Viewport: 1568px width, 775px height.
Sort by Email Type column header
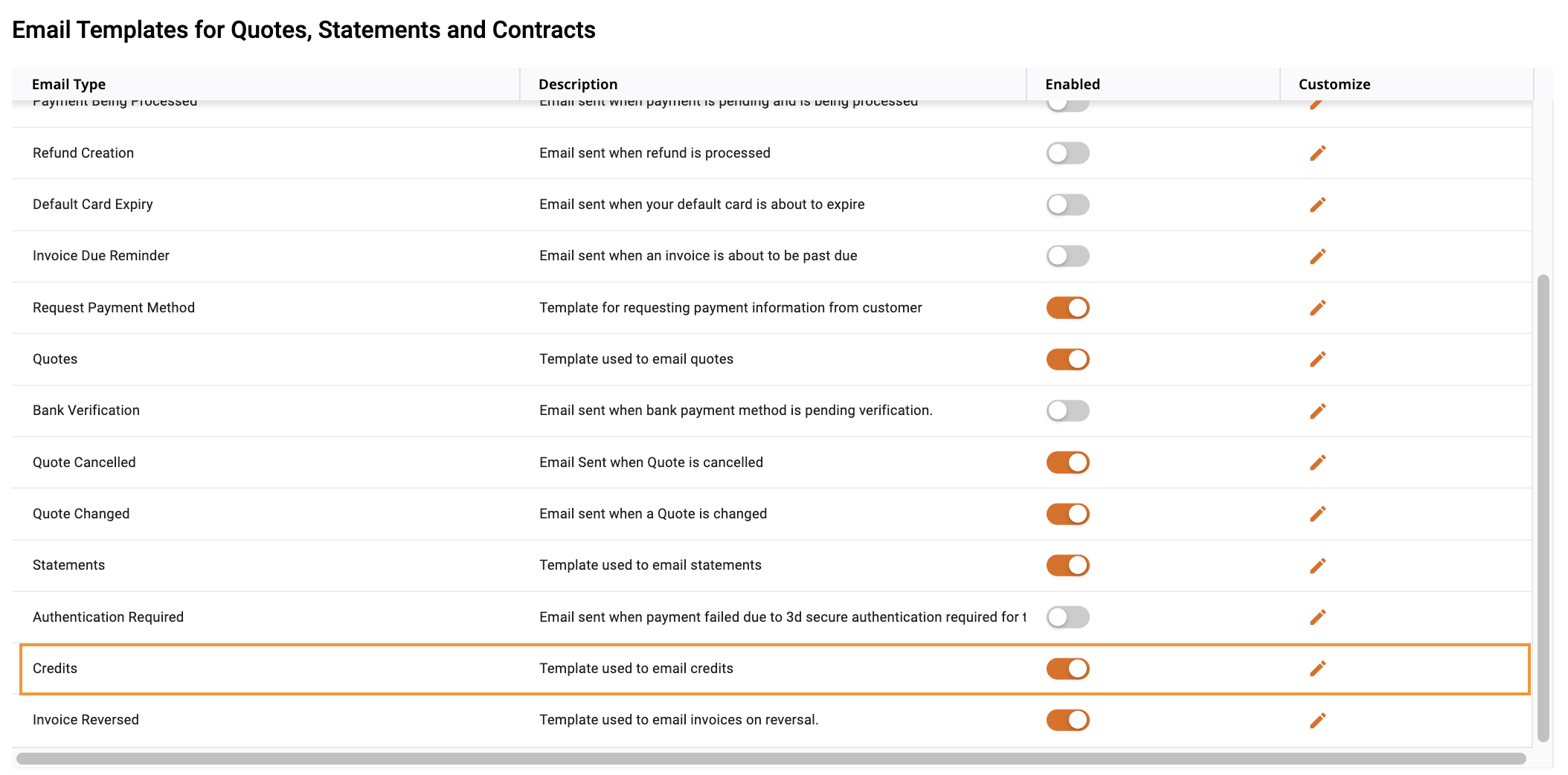(x=68, y=84)
